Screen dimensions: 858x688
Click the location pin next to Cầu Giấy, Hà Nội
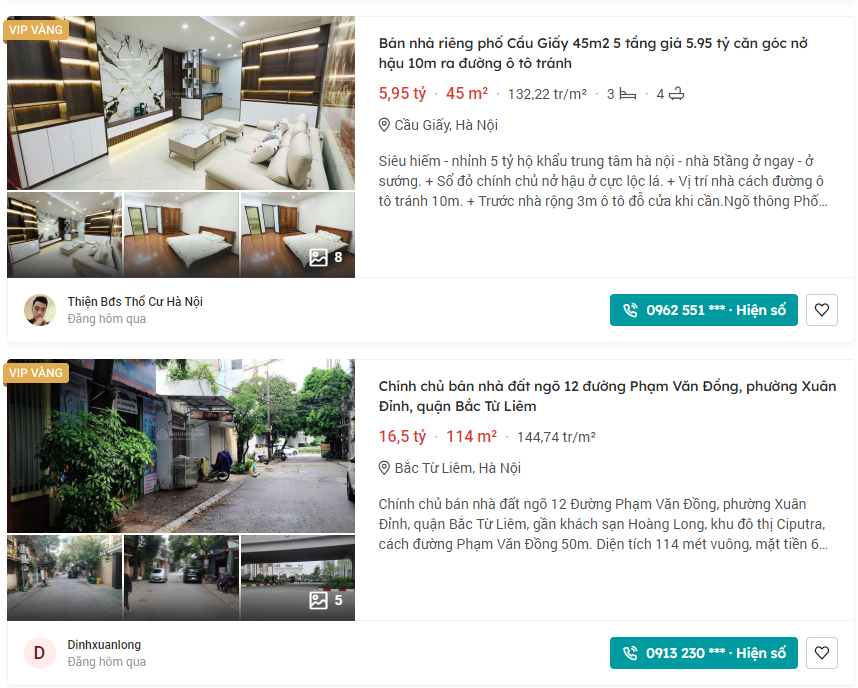pos(384,125)
